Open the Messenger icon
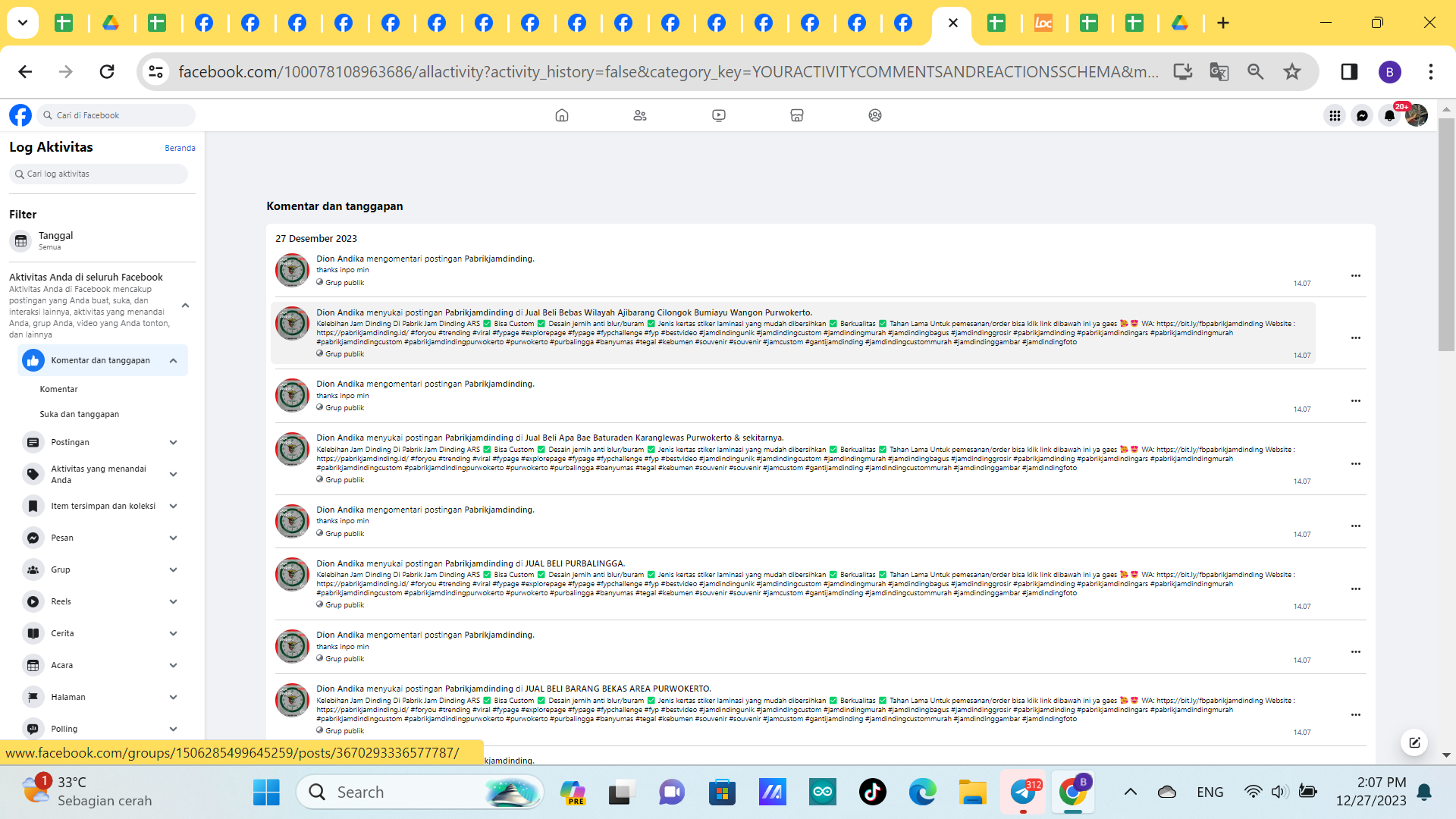The image size is (1456, 819). [x=1362, y=115]
